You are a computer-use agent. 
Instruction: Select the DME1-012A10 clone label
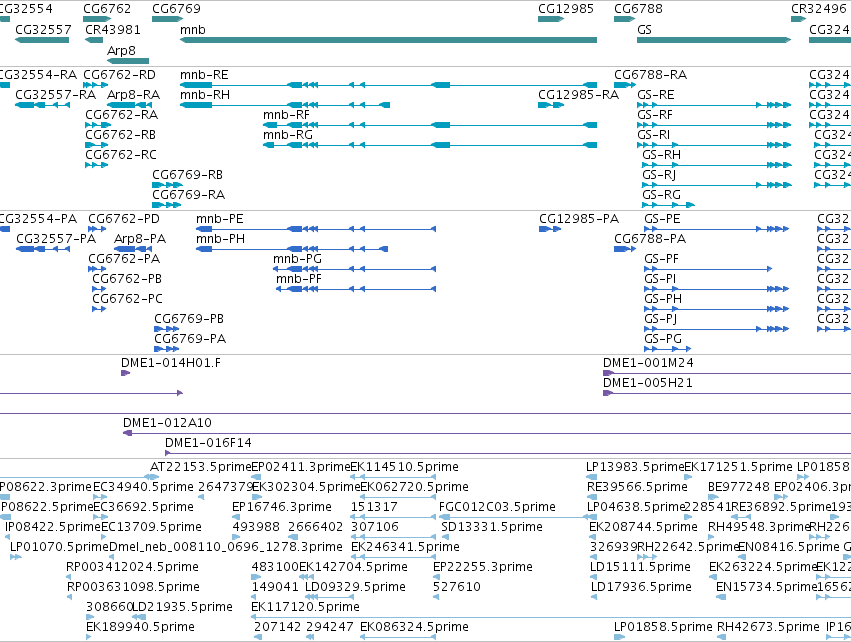pyautogui.click(x=167, y=423)
